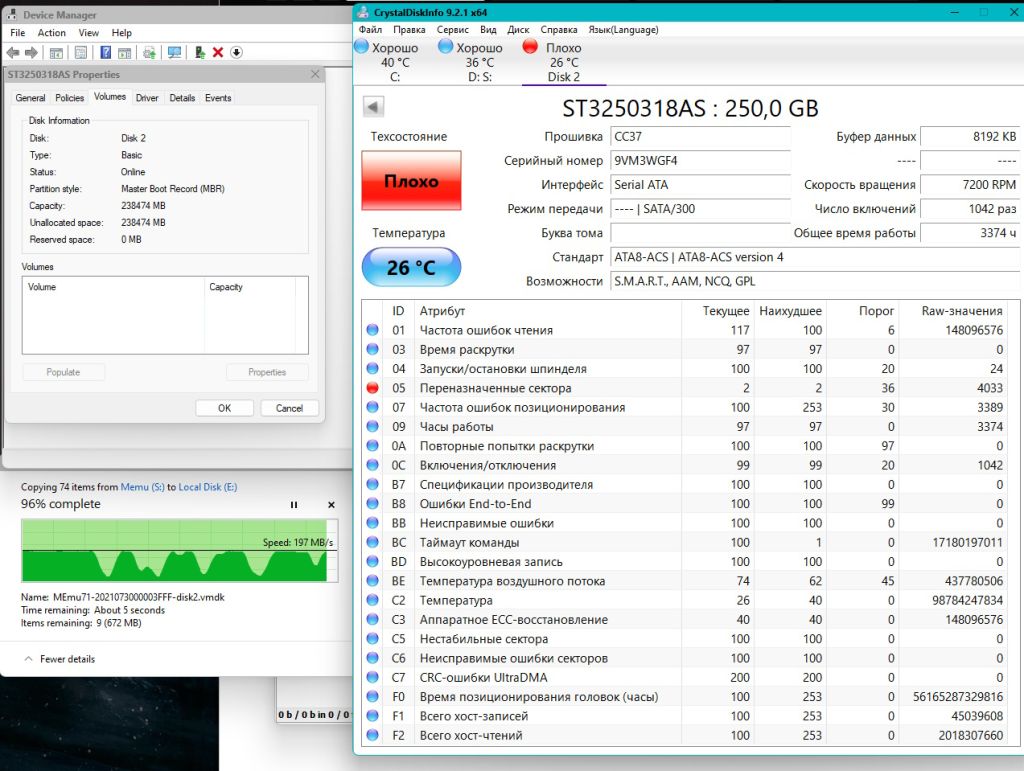The height and width of the screenshot is (771, 1024).
Task: Click the blue dot of attribute 01
Action: coord(372,330)
